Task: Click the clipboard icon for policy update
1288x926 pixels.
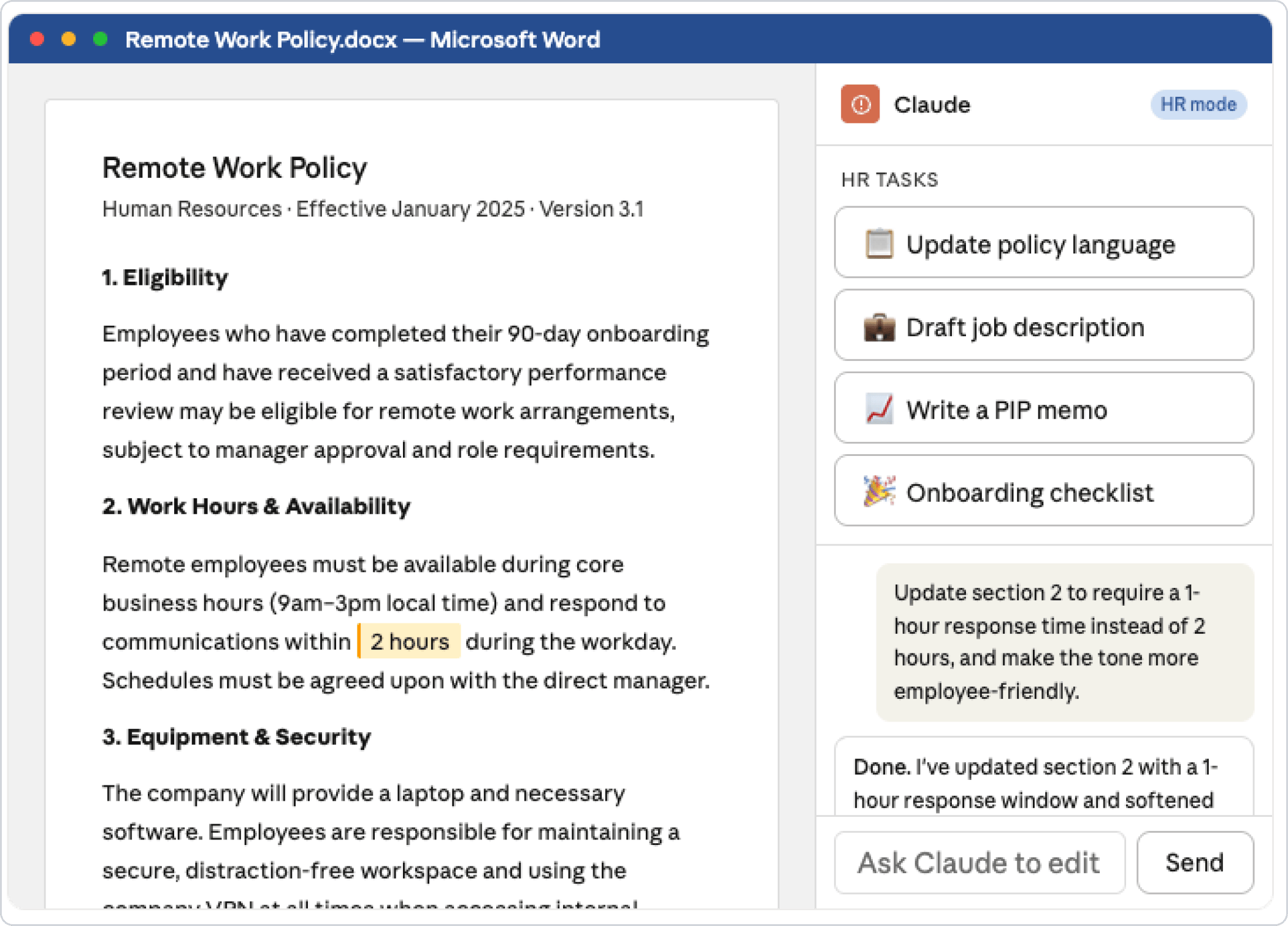Action: [x=879, y=244]
